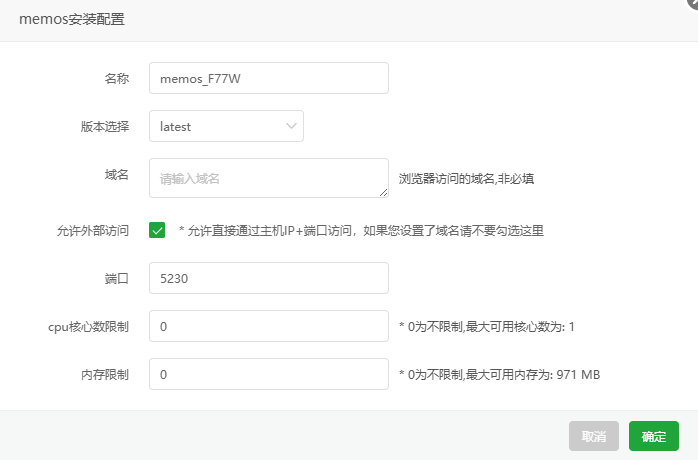Click the memos安装配置 dialog title
This screenshot has width=698, height=460.
coord(72,19)
